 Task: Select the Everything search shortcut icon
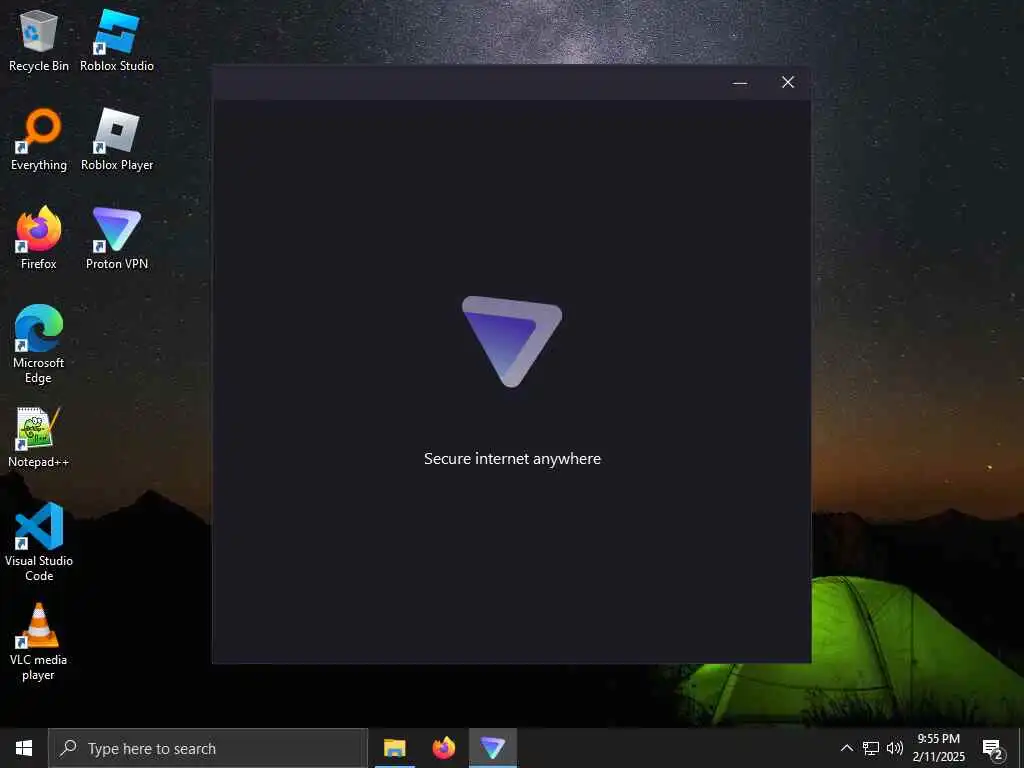[x=39, y=140]
